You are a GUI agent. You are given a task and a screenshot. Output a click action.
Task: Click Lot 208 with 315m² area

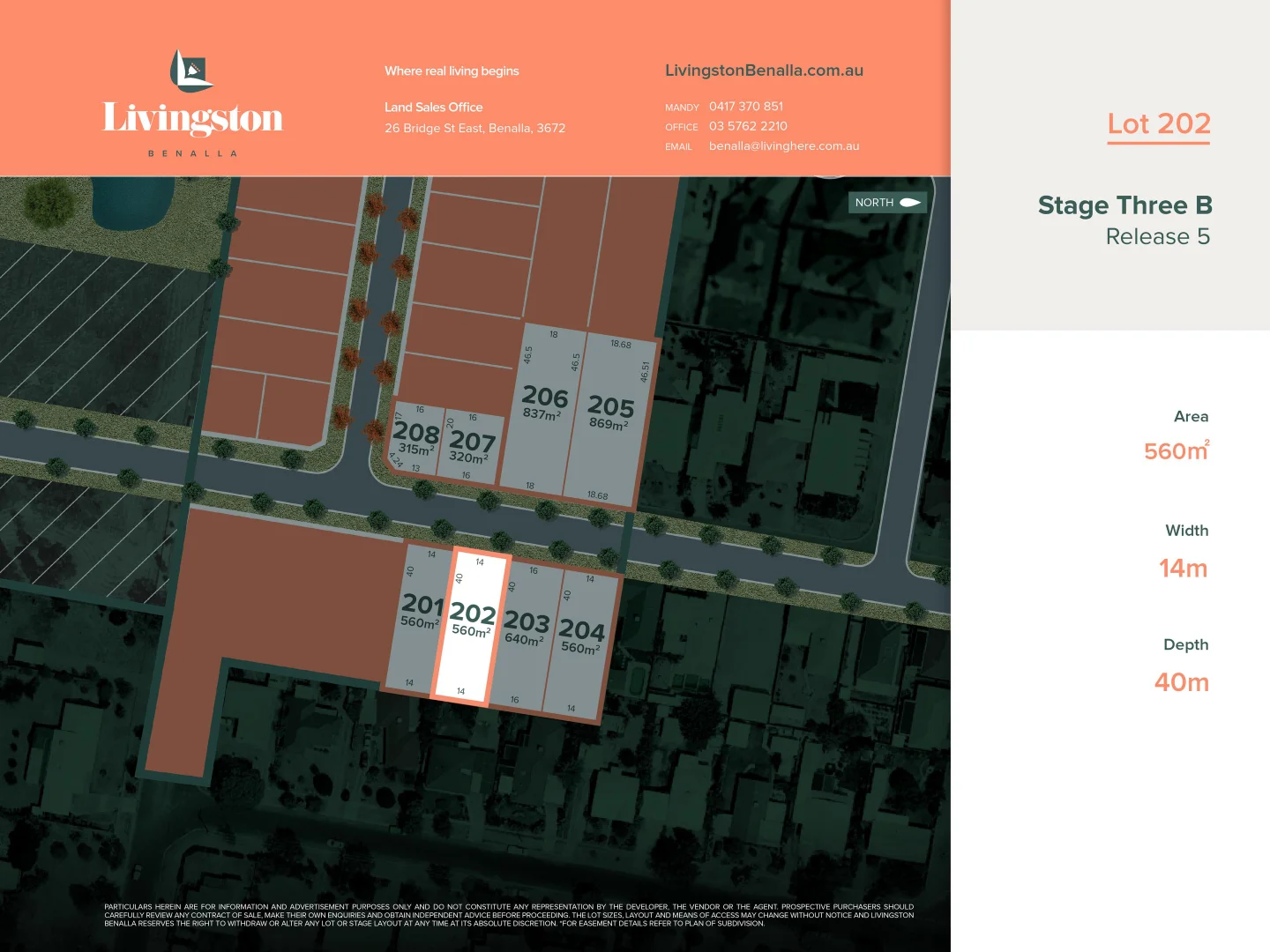tap(415, 438)
